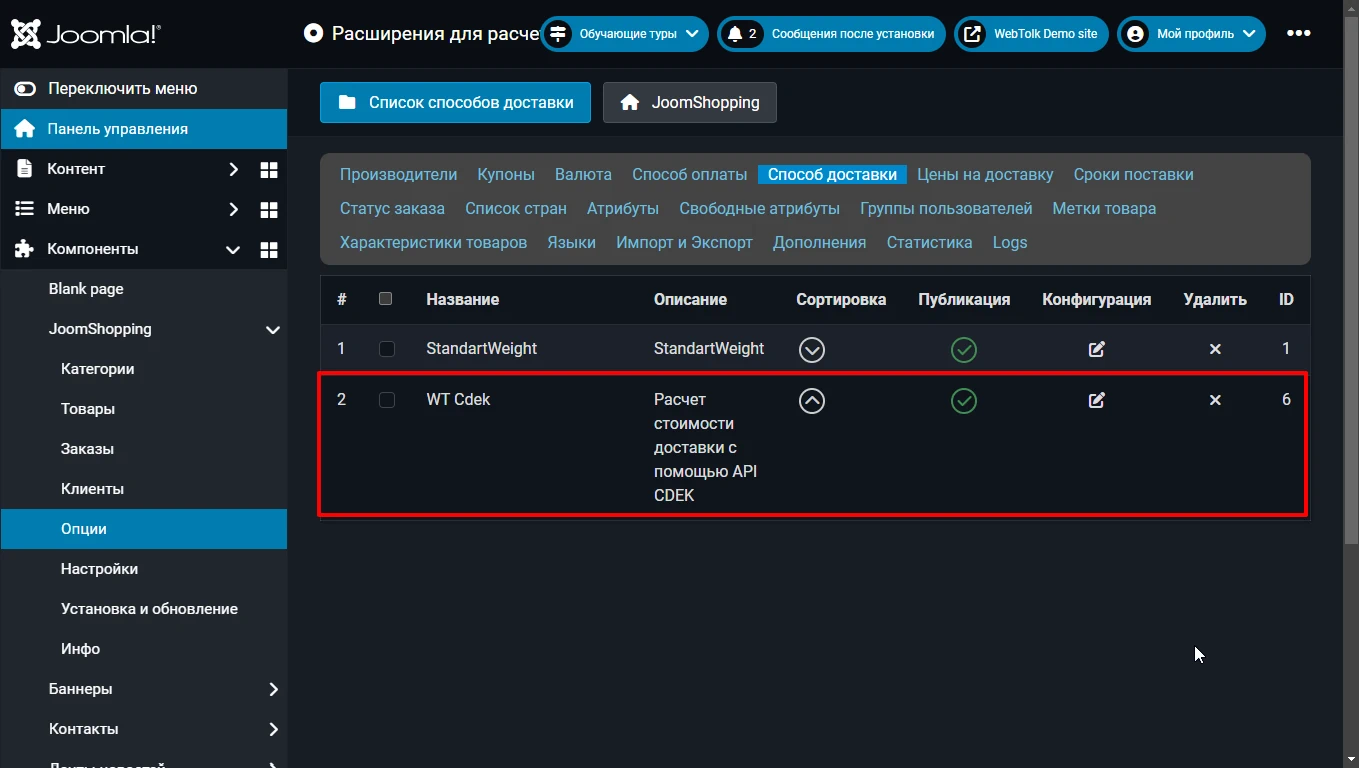The width and height of the screenshot is (1359, 768).
Task: Open Меню dashboard grid icon
Action: pyautogui.click(x=269, y=209)
